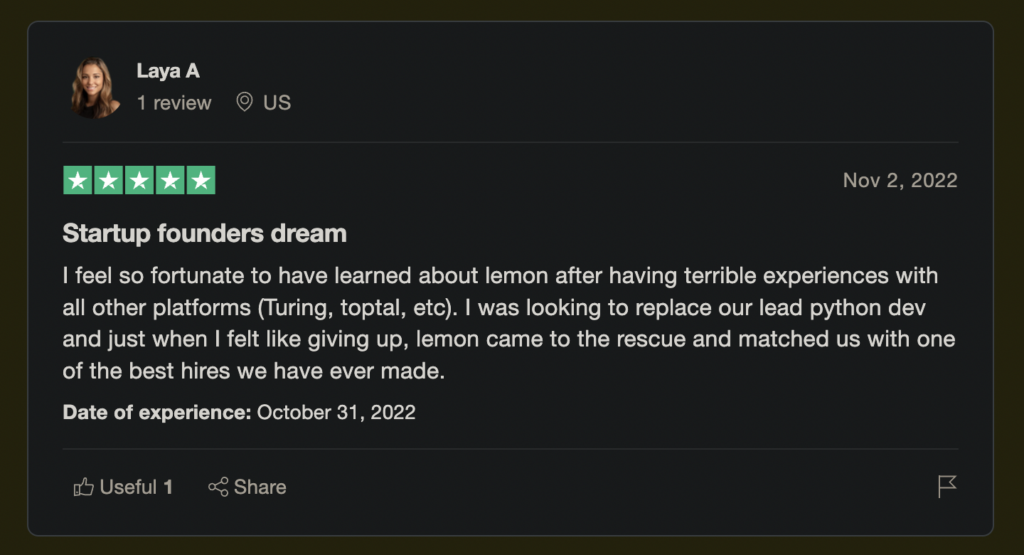
Task: Click the Useful vote count 1
Action: click(168, 487)
